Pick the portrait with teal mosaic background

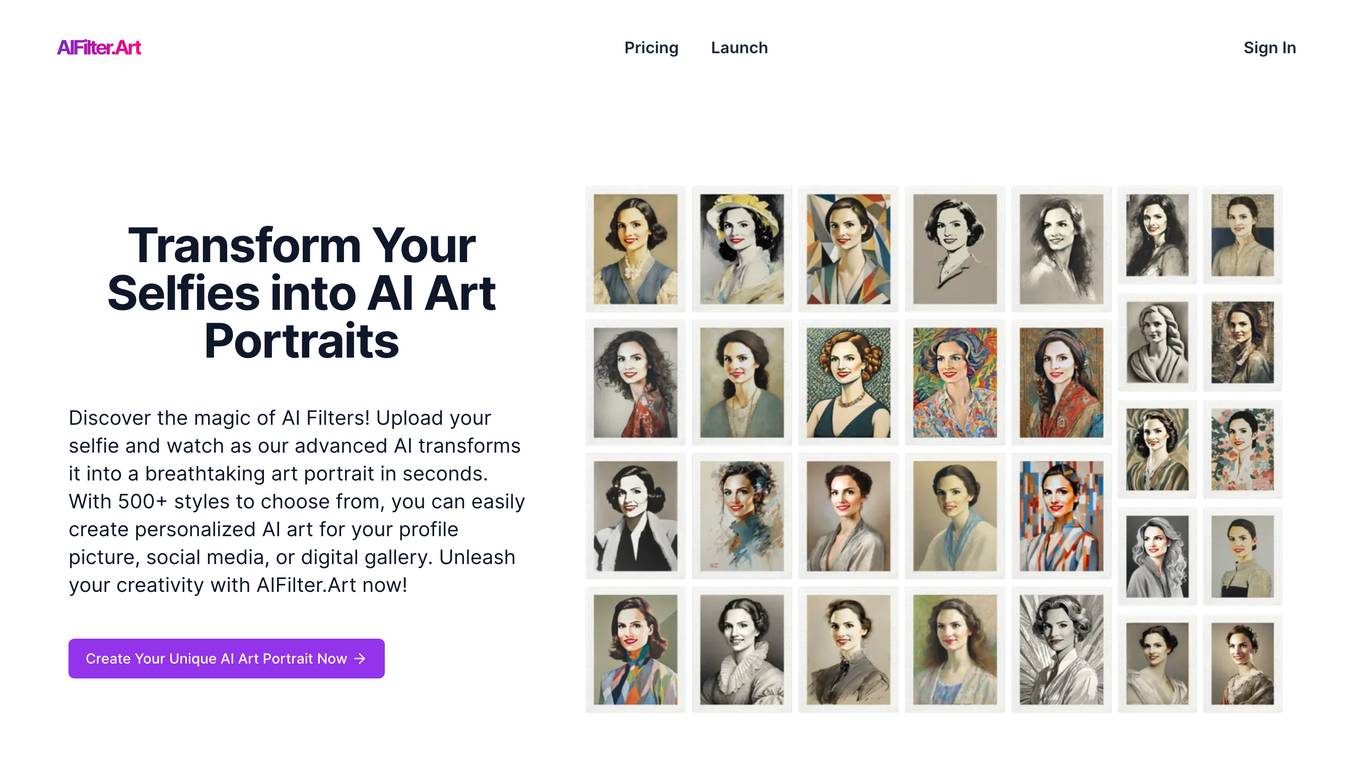point(848,382)
